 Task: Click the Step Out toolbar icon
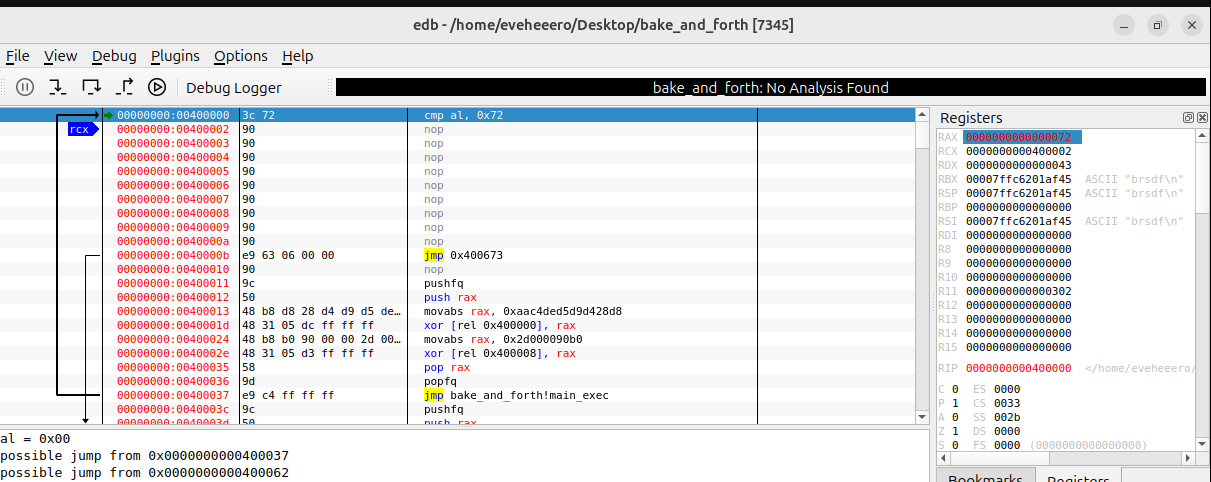(x=125, y=87)
